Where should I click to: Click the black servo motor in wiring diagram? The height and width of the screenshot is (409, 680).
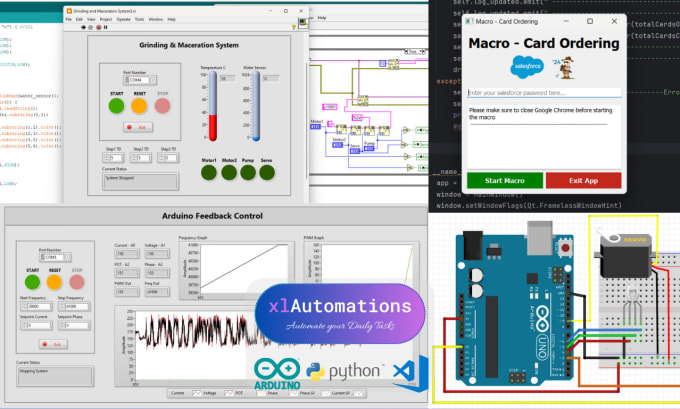tap(626, 255)
